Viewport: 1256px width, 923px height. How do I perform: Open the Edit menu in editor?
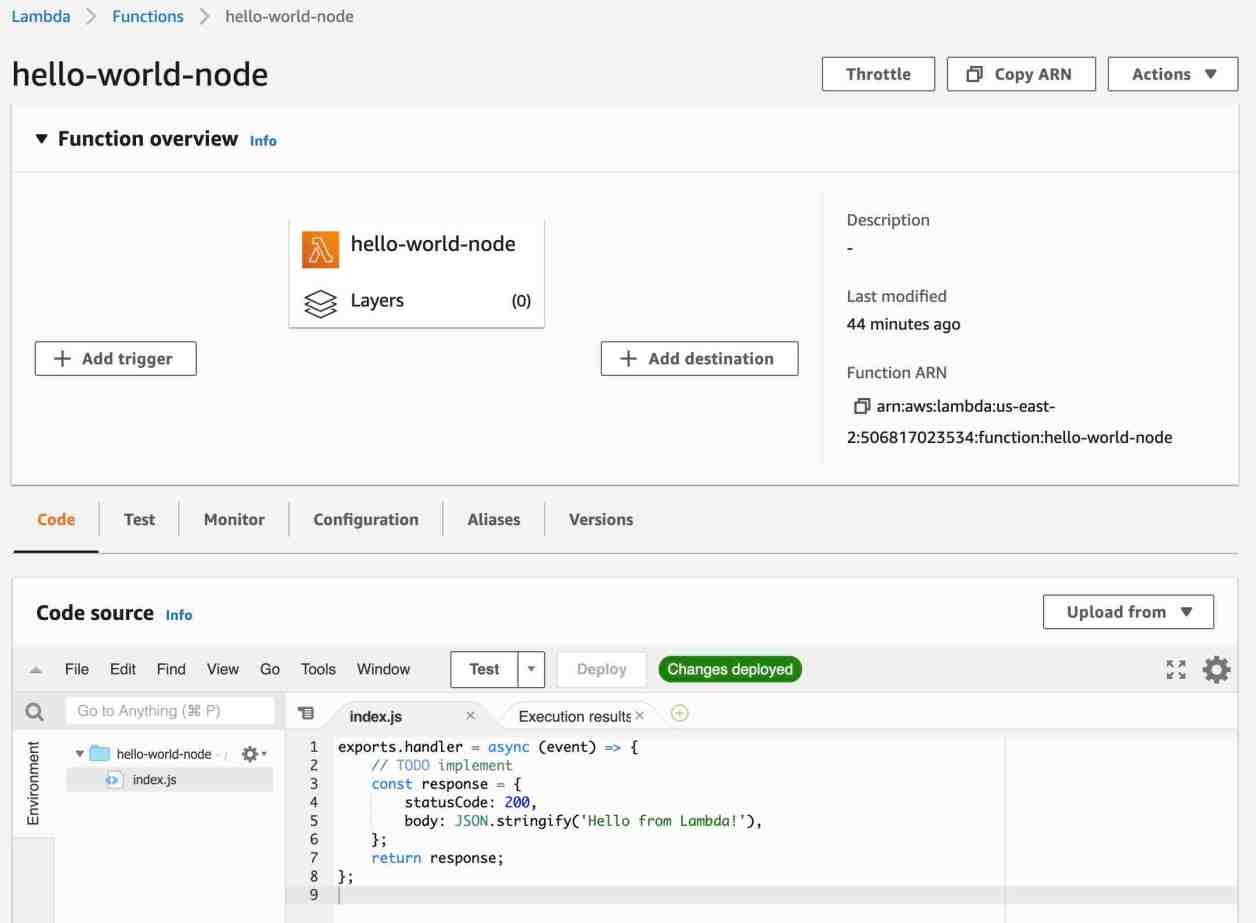click(x=123, y=669)
